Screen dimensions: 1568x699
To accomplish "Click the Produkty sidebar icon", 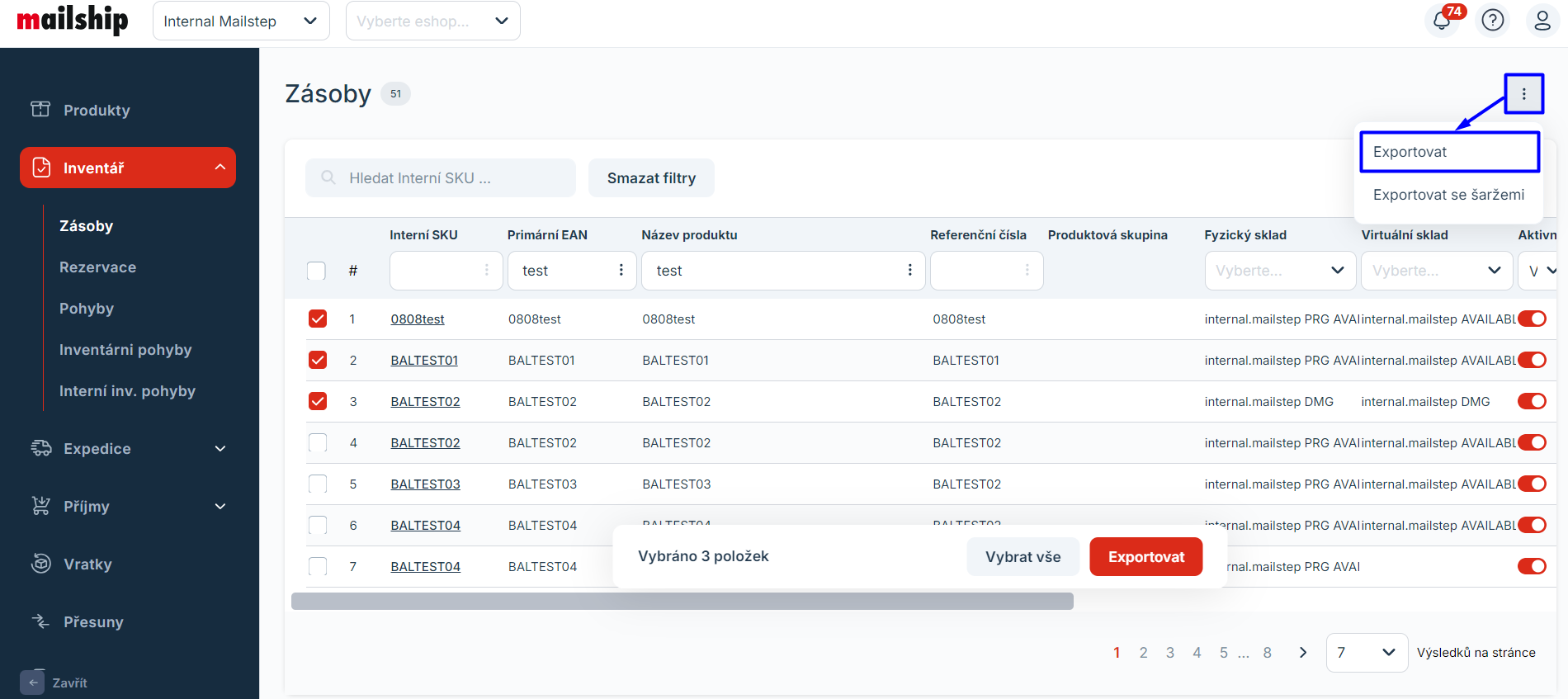I will tap(40, 110).
